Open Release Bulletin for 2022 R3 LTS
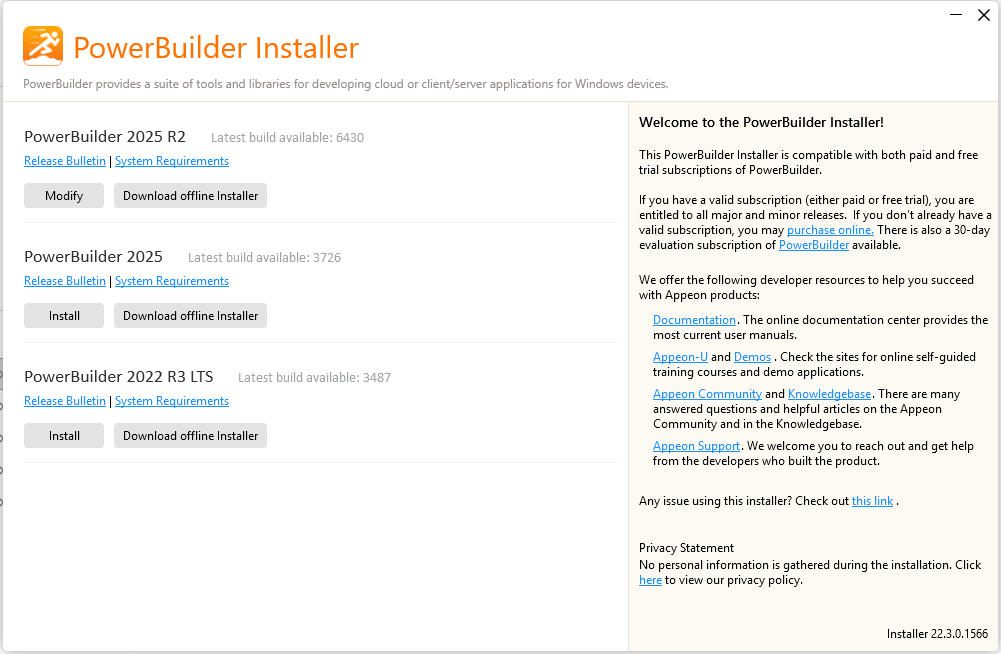 tap(65, 401)
